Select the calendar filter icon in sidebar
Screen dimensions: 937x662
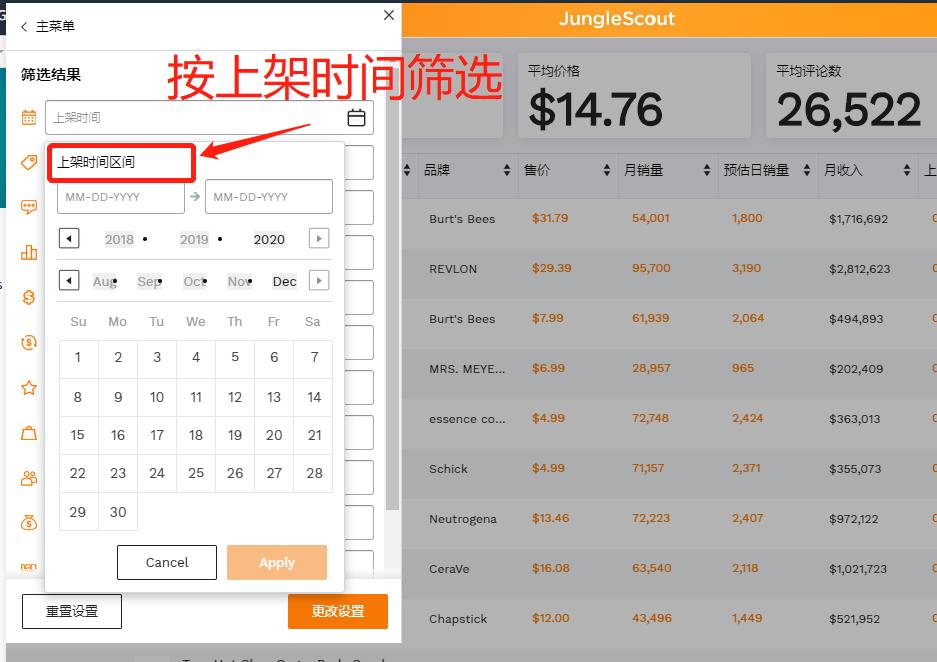(28, 116)
